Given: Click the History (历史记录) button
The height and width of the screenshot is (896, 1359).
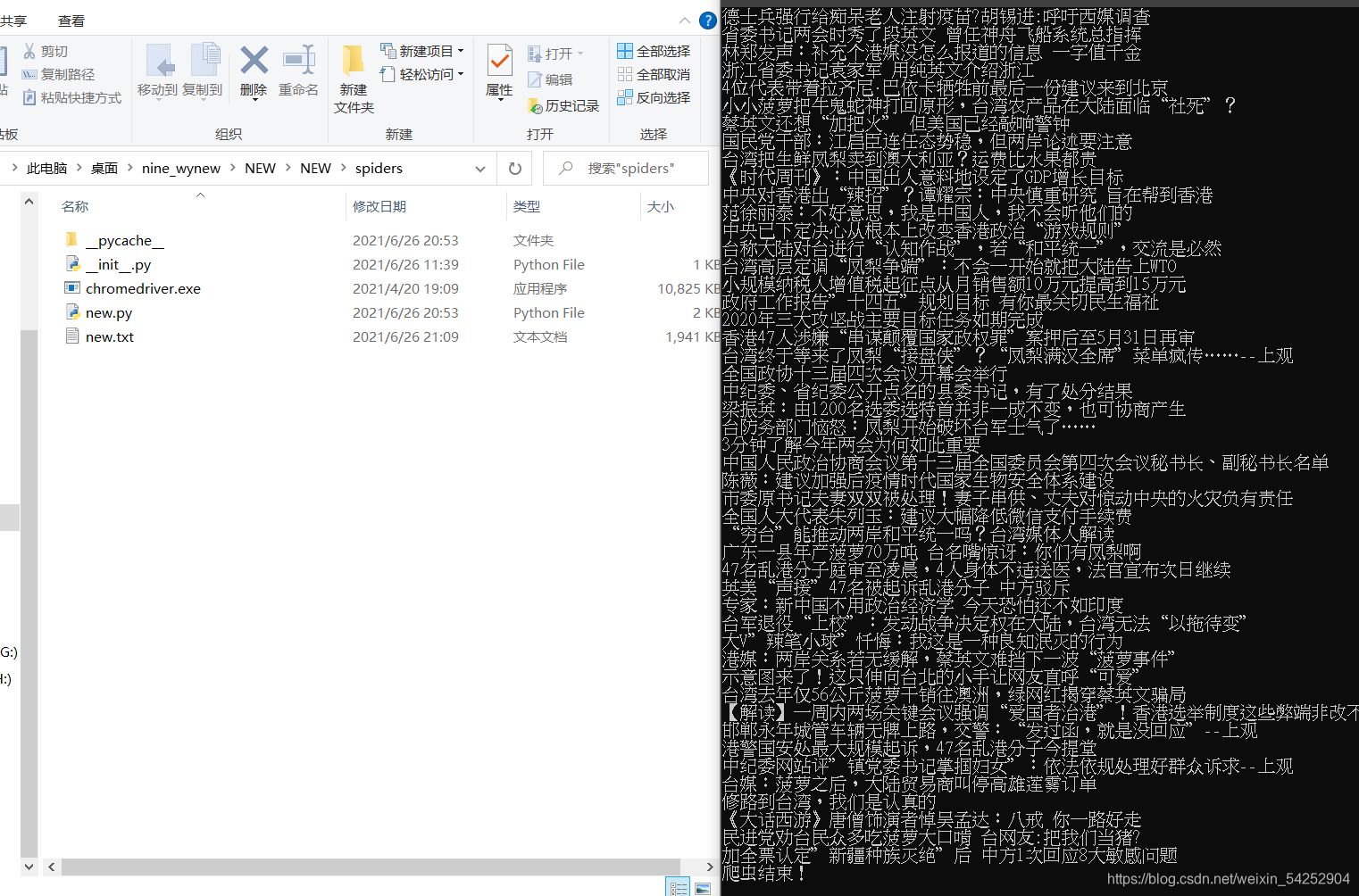Looking at the screenshot, I should tap(563, 105).
